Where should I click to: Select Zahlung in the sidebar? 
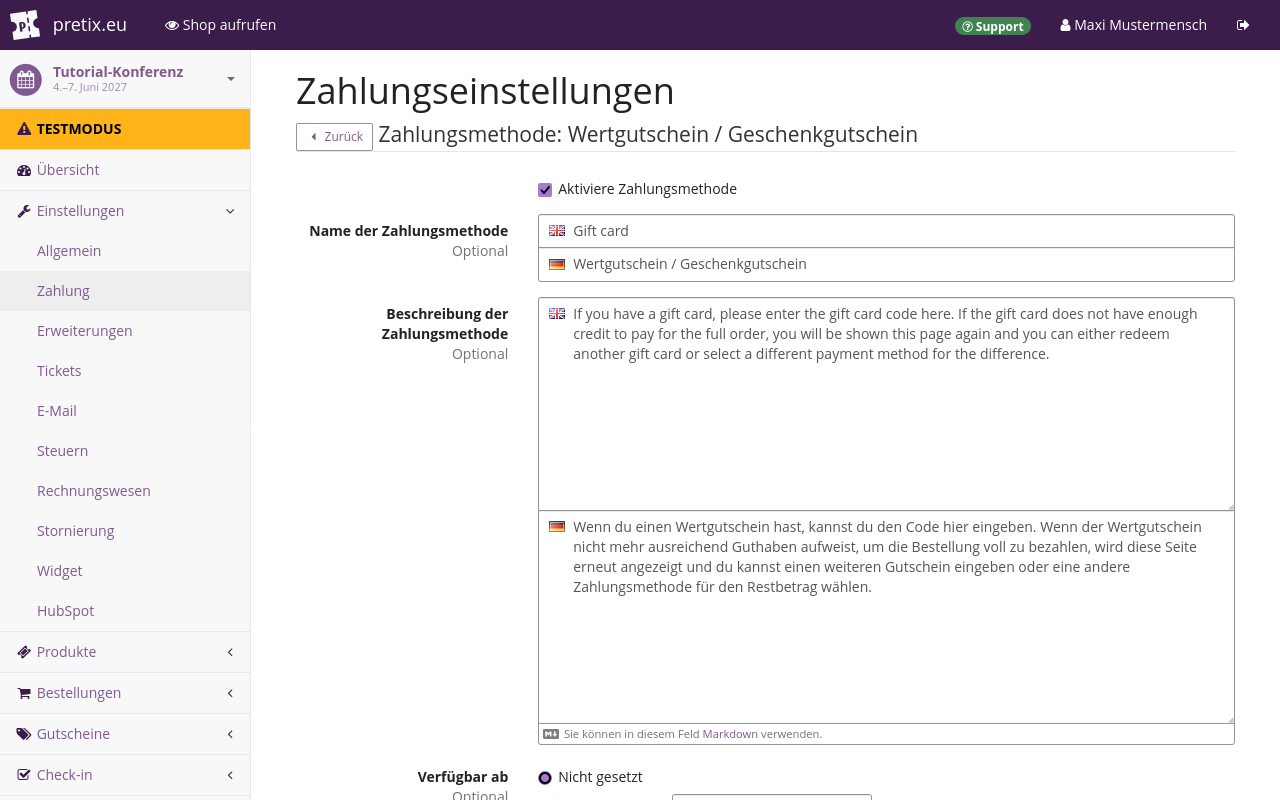point(125,291)
